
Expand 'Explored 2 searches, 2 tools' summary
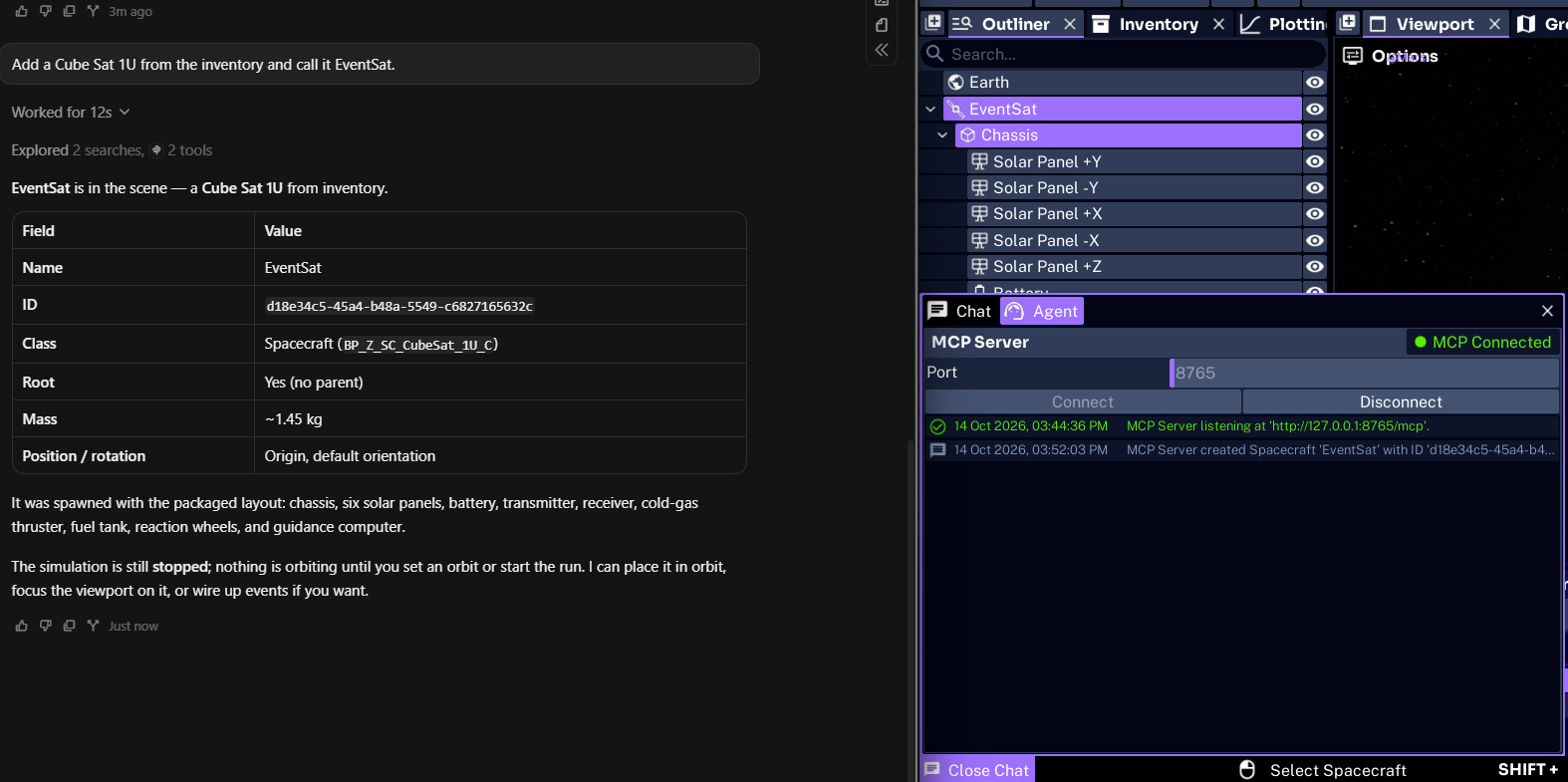tap(112, 150)
